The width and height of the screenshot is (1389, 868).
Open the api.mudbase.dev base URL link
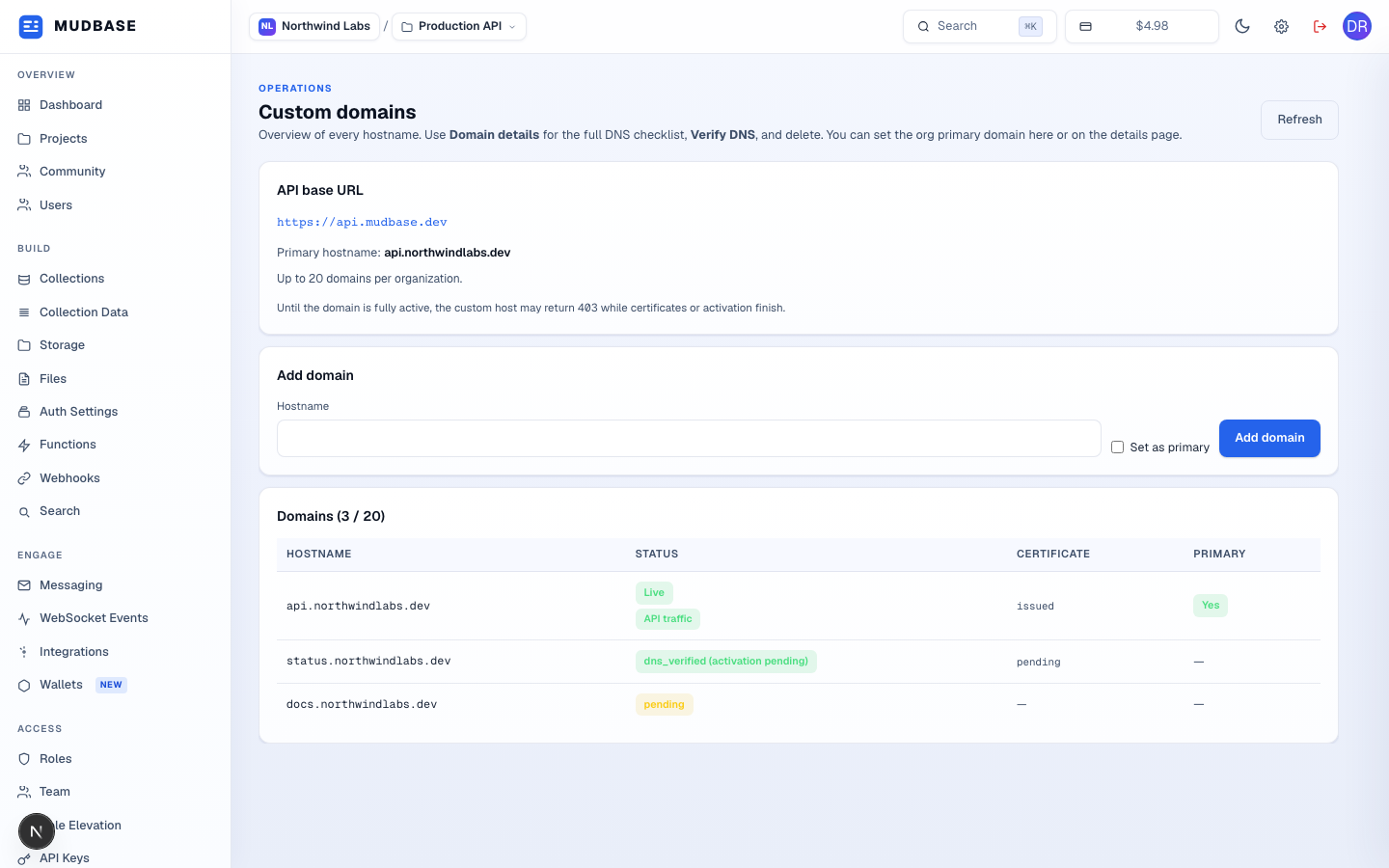click(362, 222)
